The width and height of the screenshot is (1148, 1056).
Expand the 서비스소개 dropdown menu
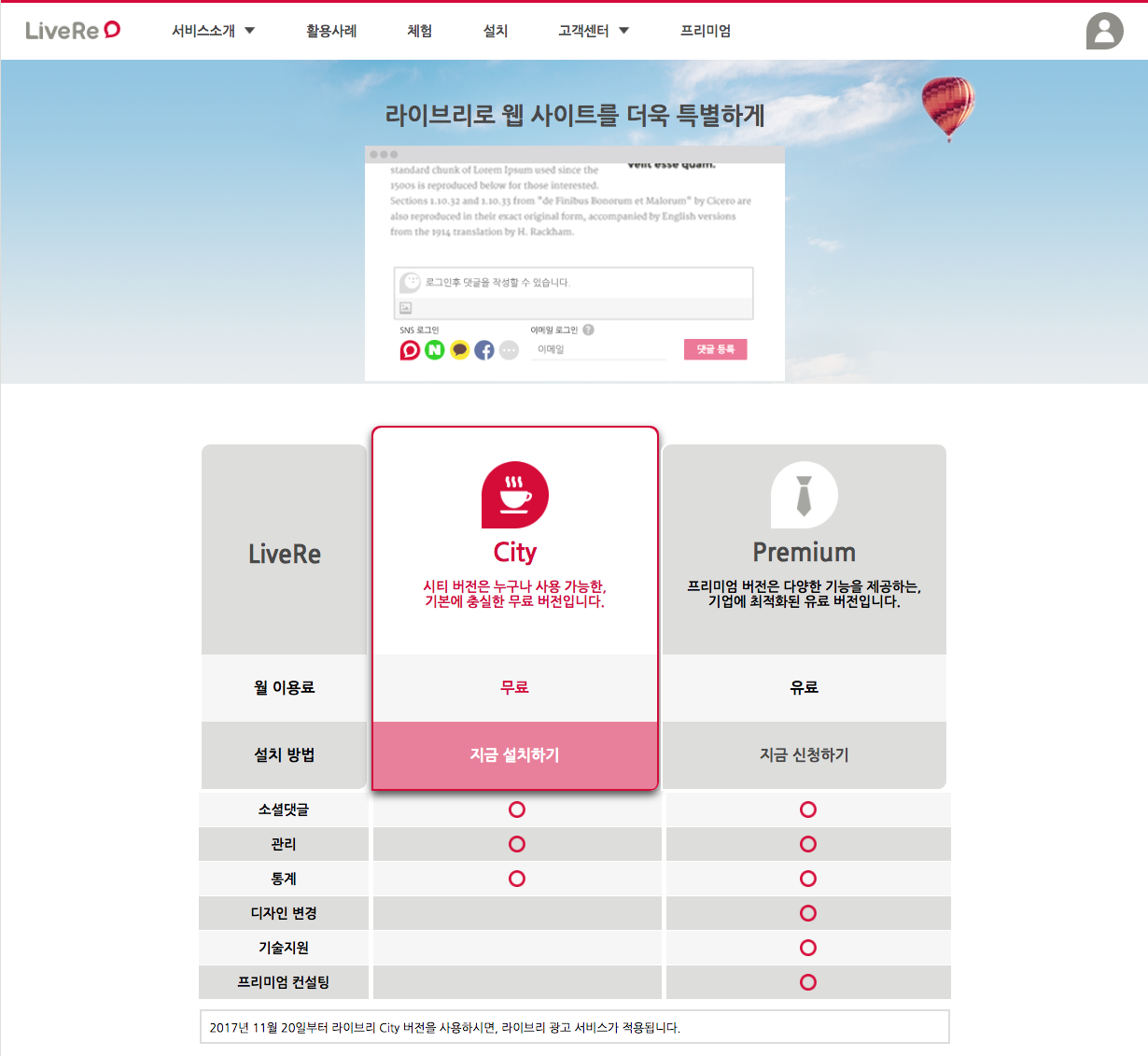tap(213, 31)
